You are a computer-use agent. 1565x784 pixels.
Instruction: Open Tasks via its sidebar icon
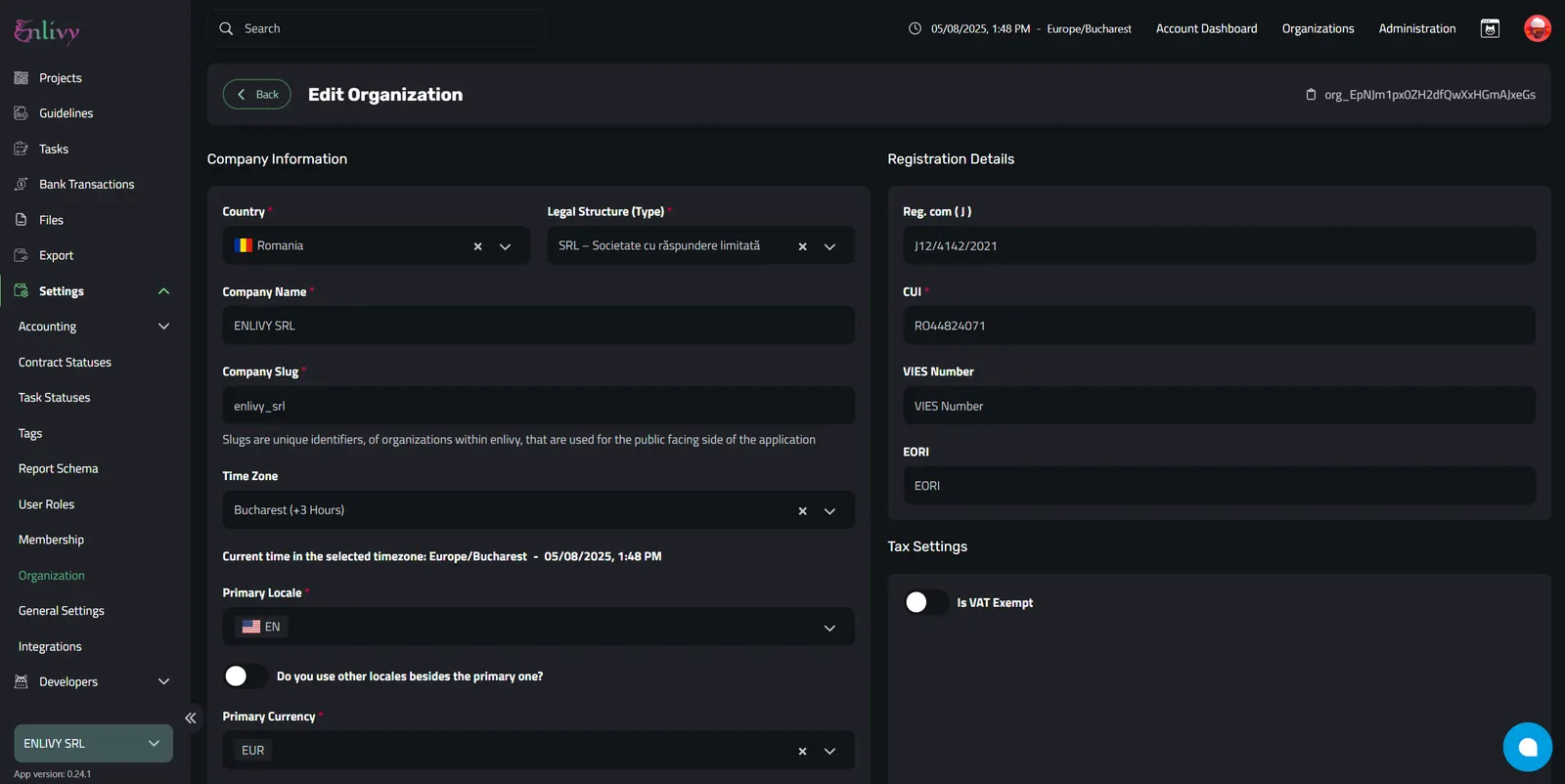22,150
